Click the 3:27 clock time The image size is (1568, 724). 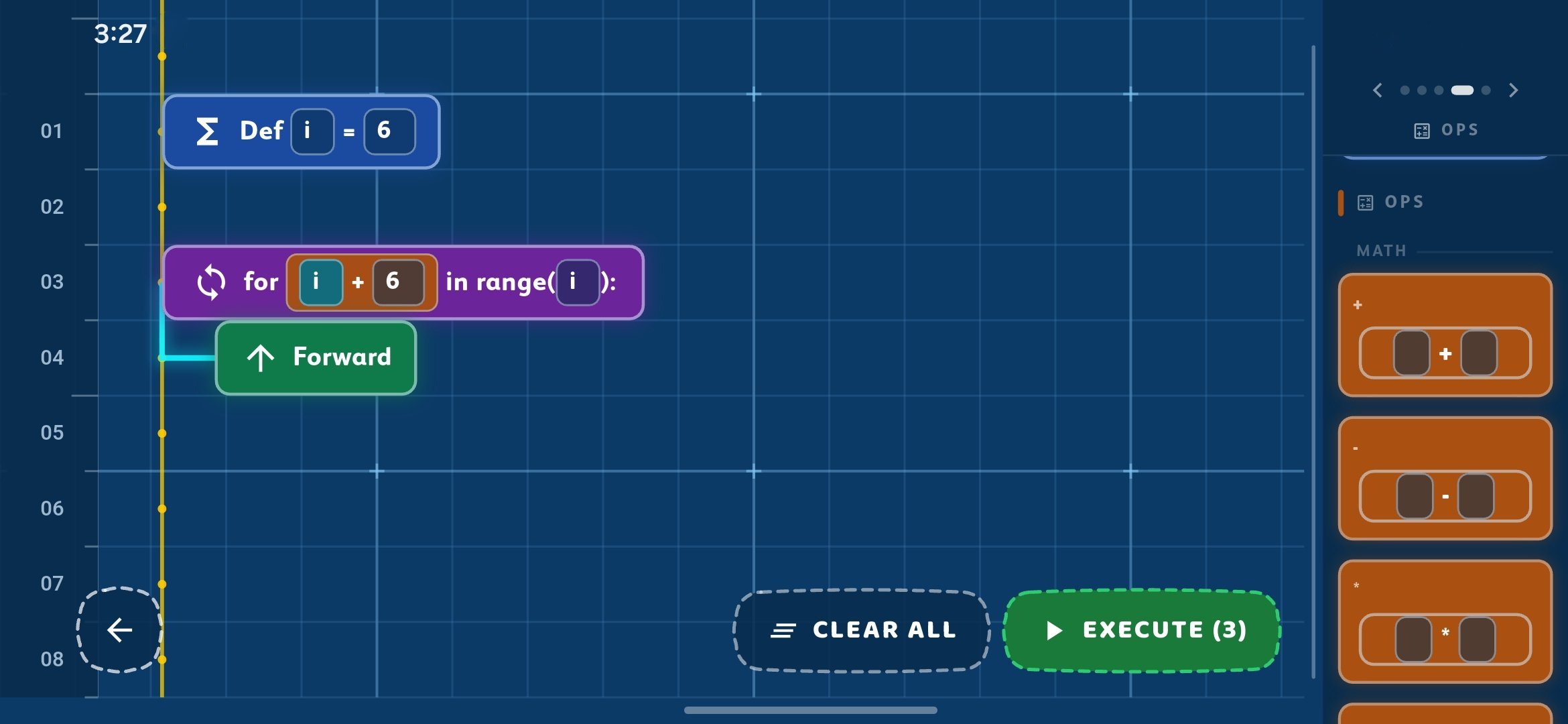[x=121, y=34]
